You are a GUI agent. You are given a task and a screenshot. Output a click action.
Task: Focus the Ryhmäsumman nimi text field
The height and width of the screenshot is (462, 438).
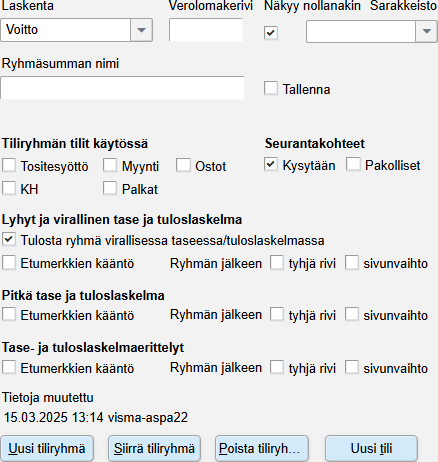(122, 88)
